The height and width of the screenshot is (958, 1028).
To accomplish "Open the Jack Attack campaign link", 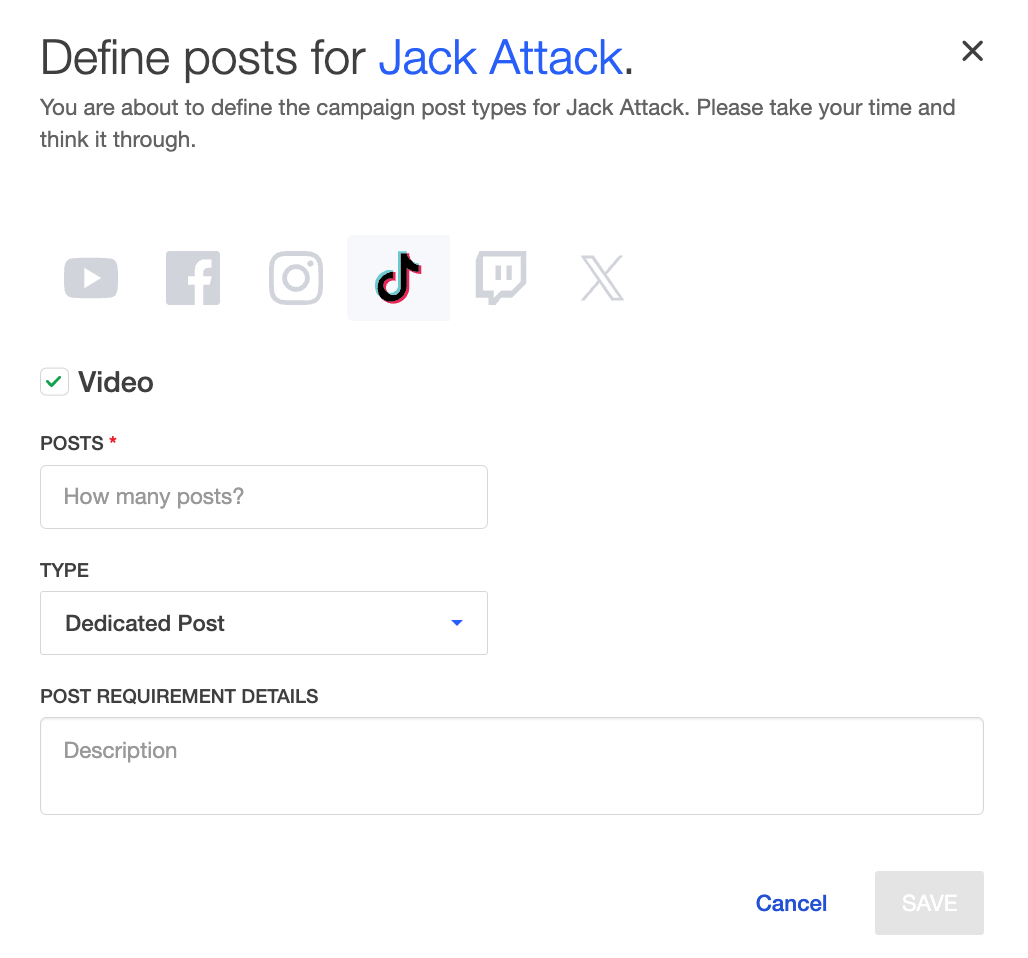I will point(501,58).
